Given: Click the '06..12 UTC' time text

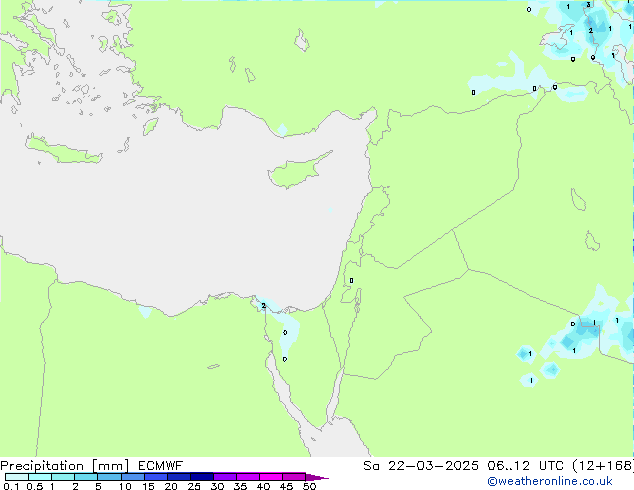Looking at the screenshot, I should 525,466.
